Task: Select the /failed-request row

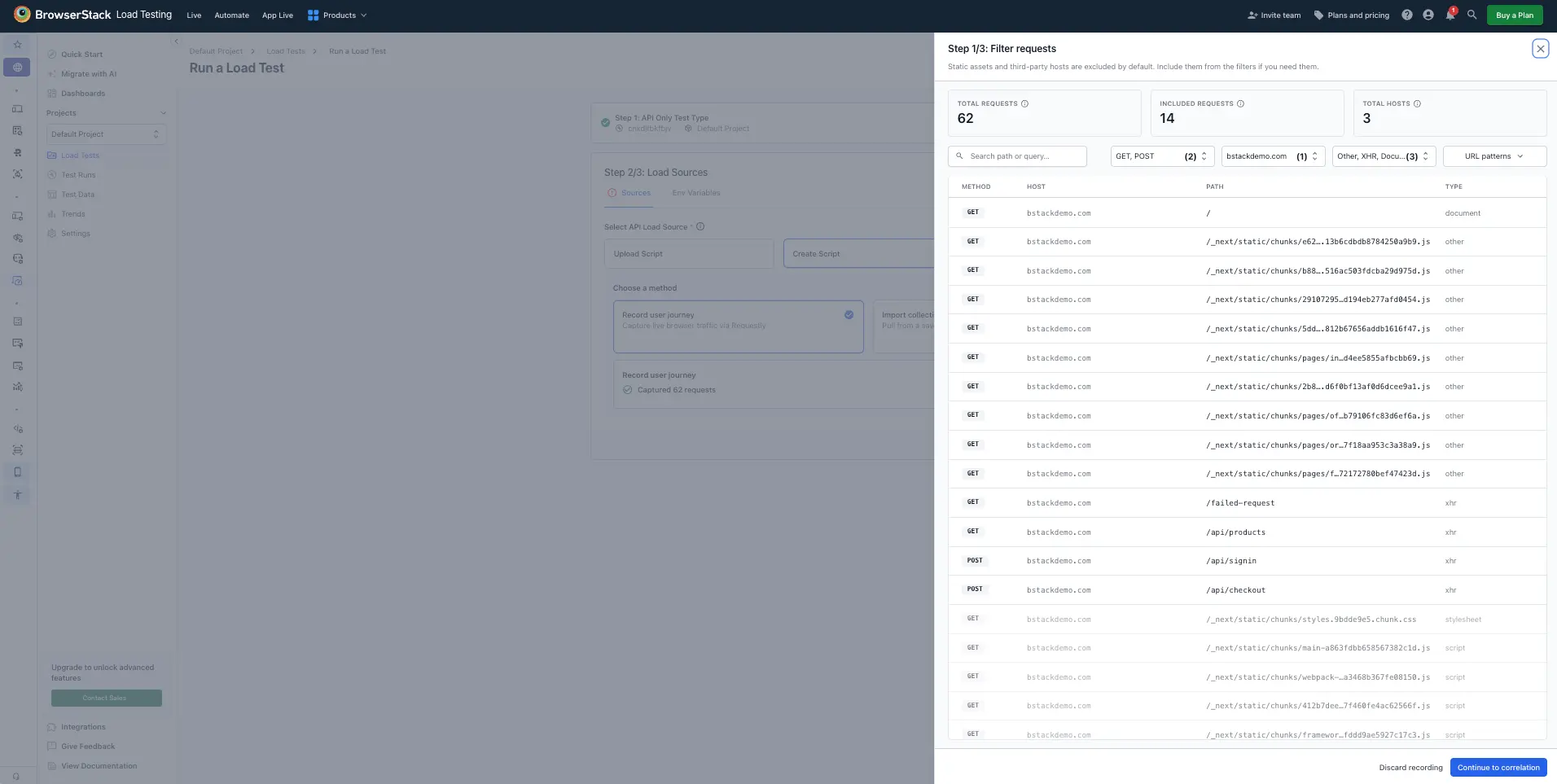Action: [1247, 502]
